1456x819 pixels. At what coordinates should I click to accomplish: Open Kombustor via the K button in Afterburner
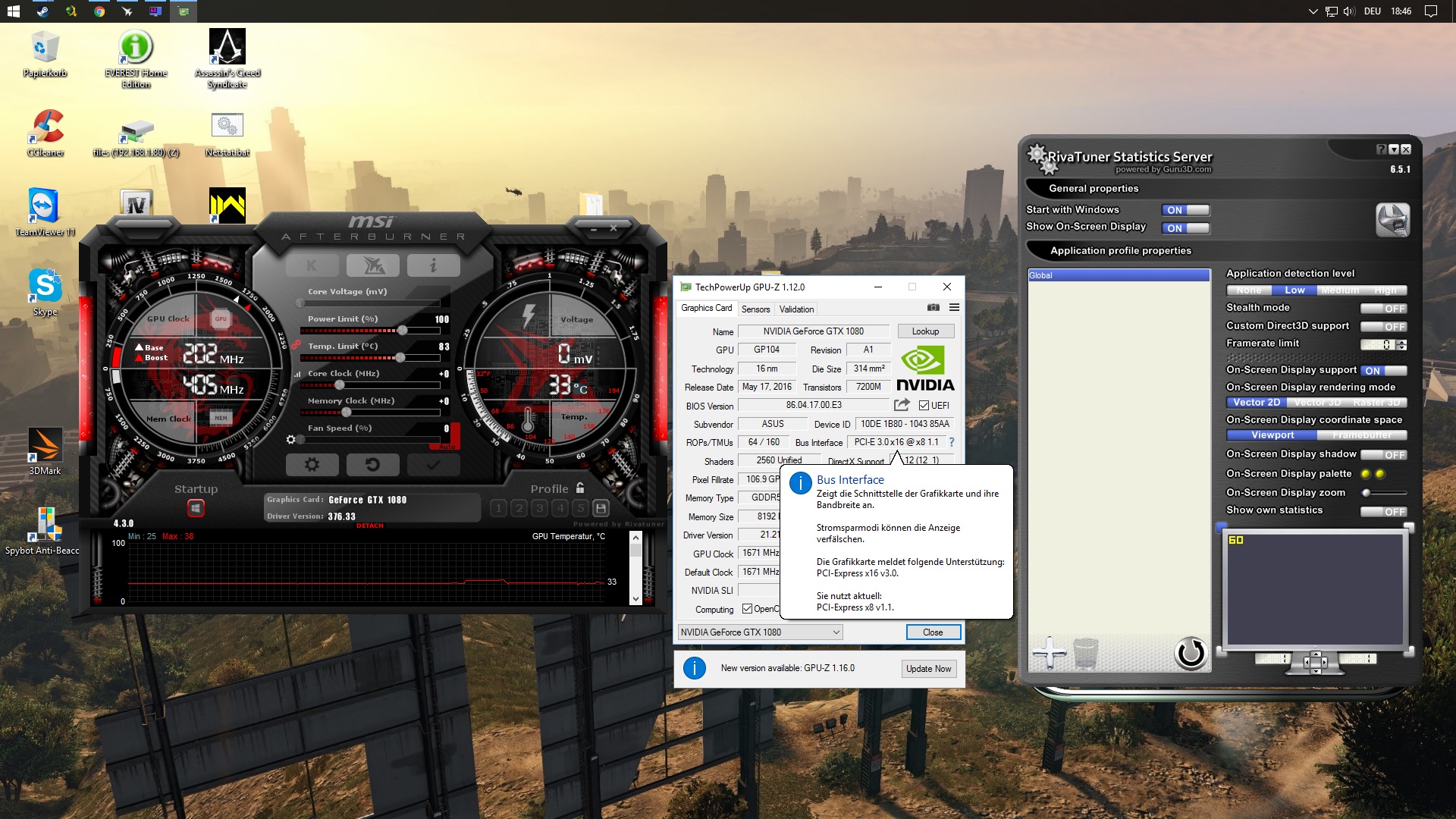point(312,265)
